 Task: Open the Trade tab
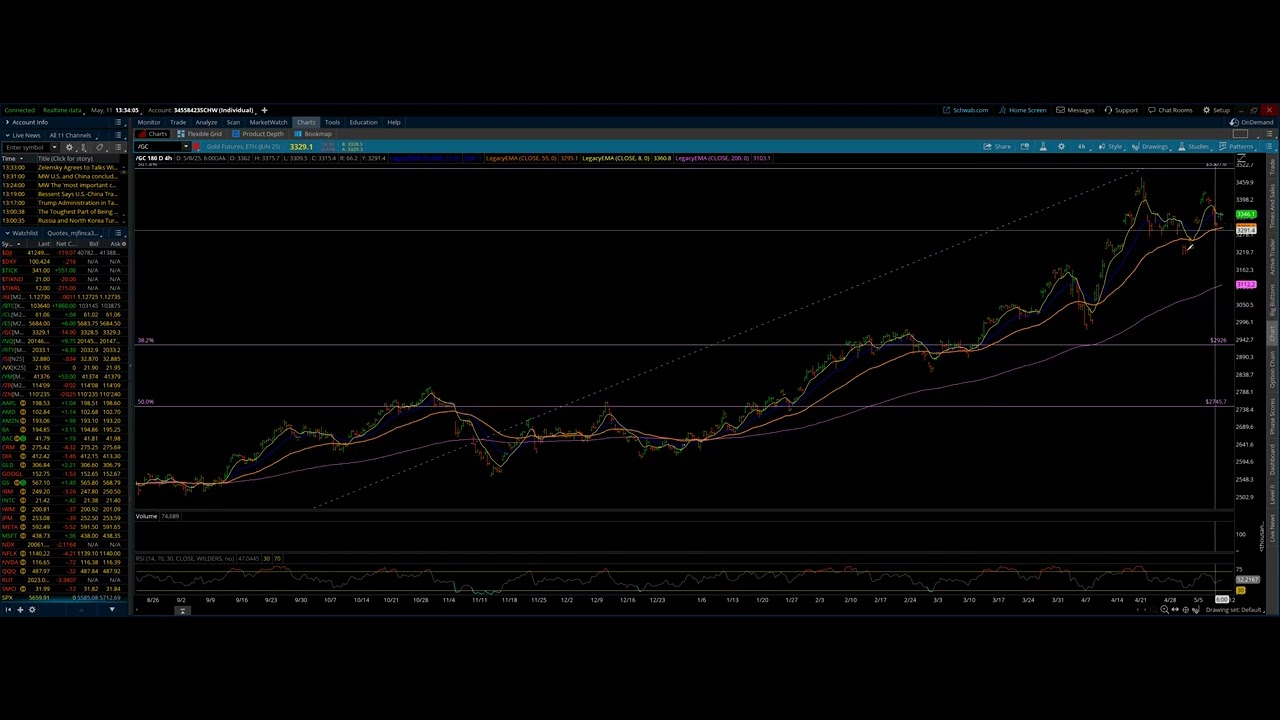(177, 122)
